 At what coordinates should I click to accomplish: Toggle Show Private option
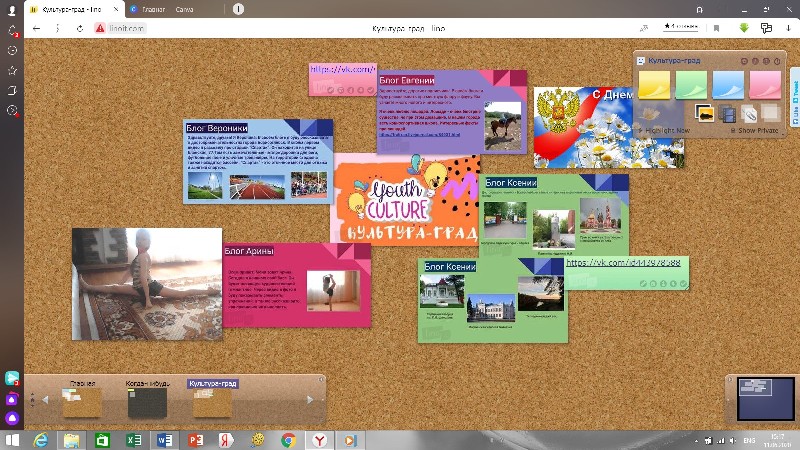tap(754, 130)
